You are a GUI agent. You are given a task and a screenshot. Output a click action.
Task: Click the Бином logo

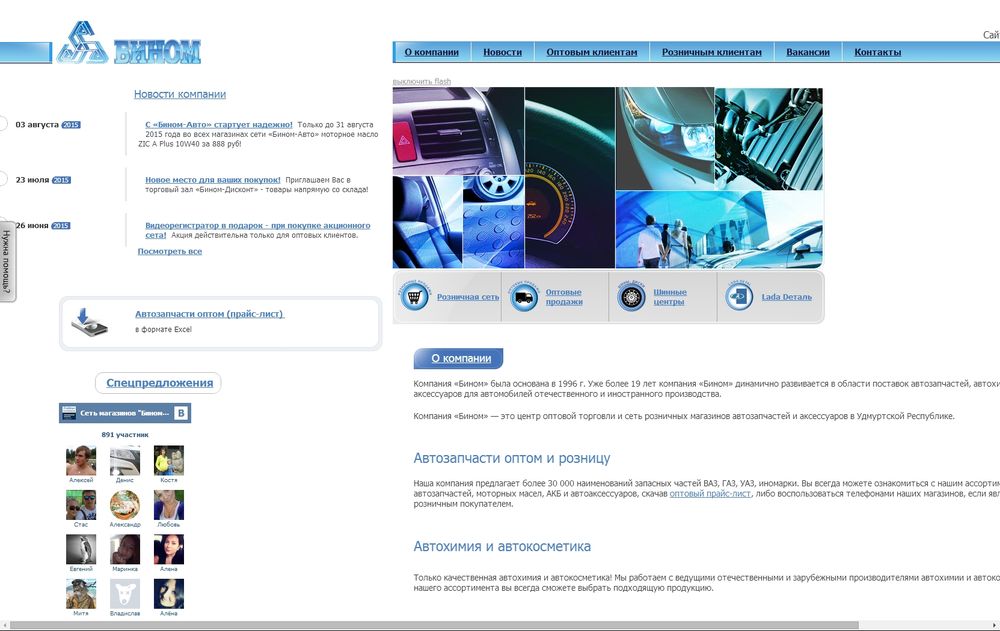pyautogui.click(x=128, y=43)
